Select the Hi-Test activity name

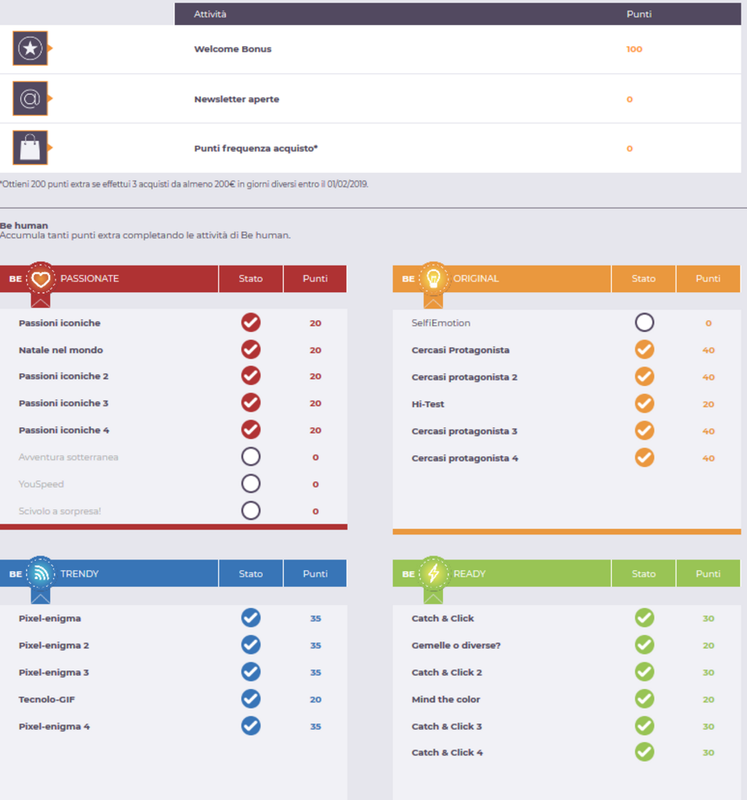[428, 404]
